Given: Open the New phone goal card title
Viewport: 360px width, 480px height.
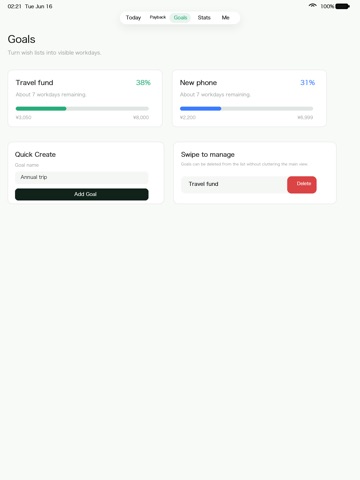Looking at the screenshot, I should [198, 83].
